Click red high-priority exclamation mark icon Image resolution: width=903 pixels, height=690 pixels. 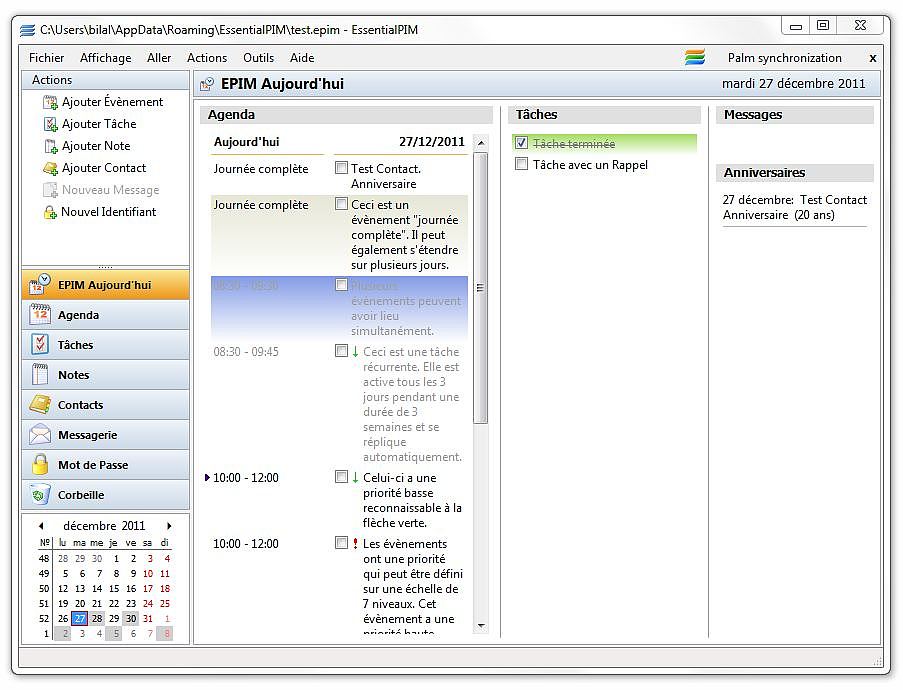coord(355,543)
